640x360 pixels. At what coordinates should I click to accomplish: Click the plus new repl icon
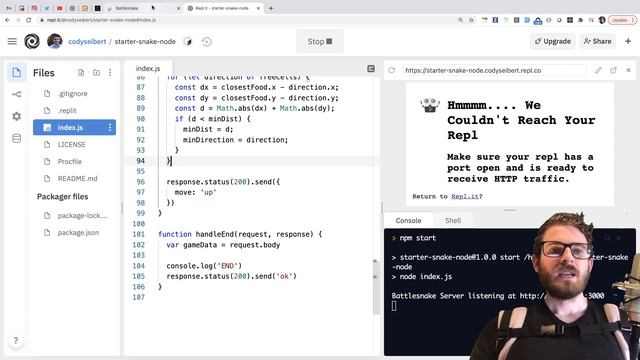(x=628, y=41)
